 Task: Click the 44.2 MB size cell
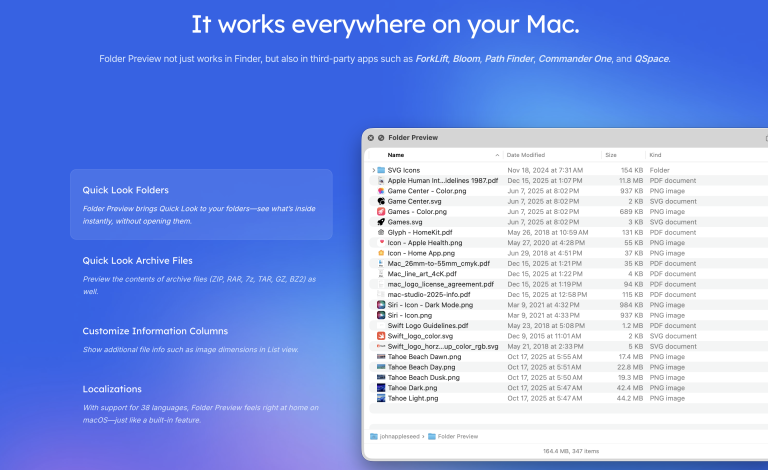630,398
